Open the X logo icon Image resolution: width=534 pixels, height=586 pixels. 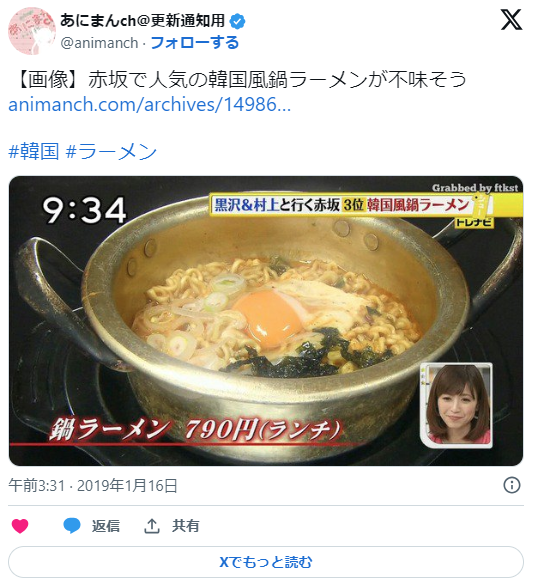click(511, 20)
